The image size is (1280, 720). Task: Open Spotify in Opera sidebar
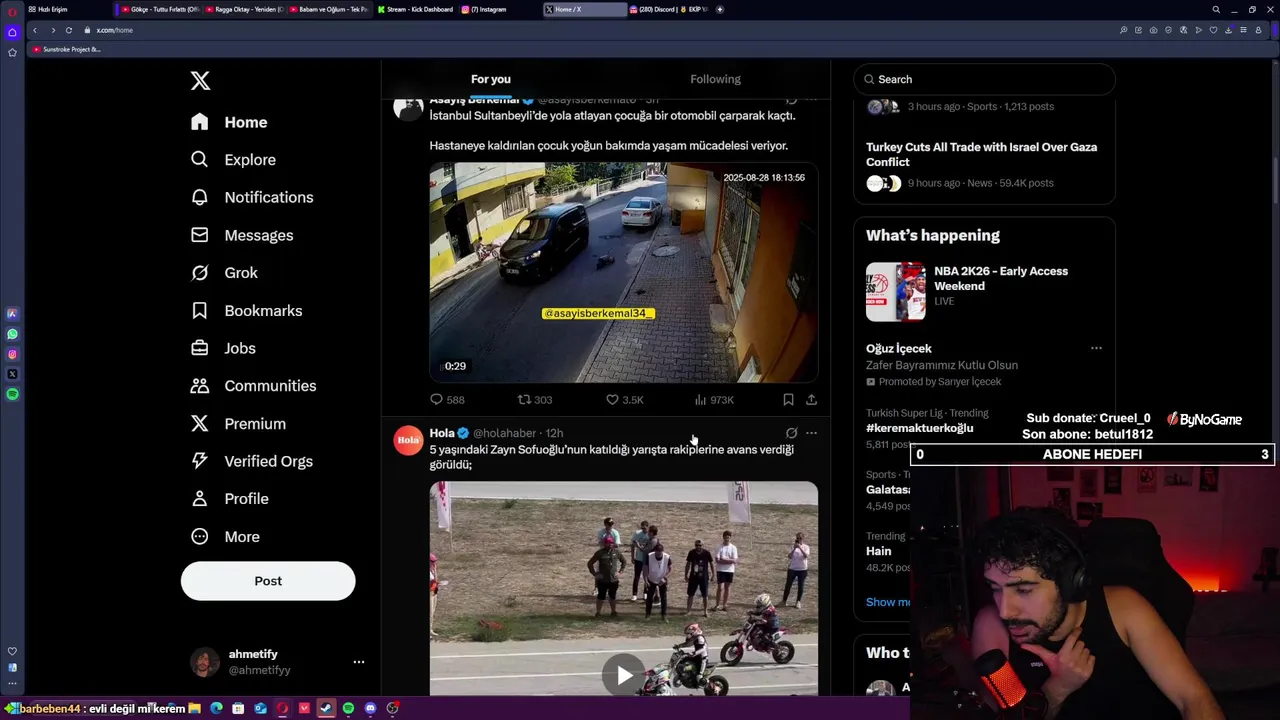(12, 394)
